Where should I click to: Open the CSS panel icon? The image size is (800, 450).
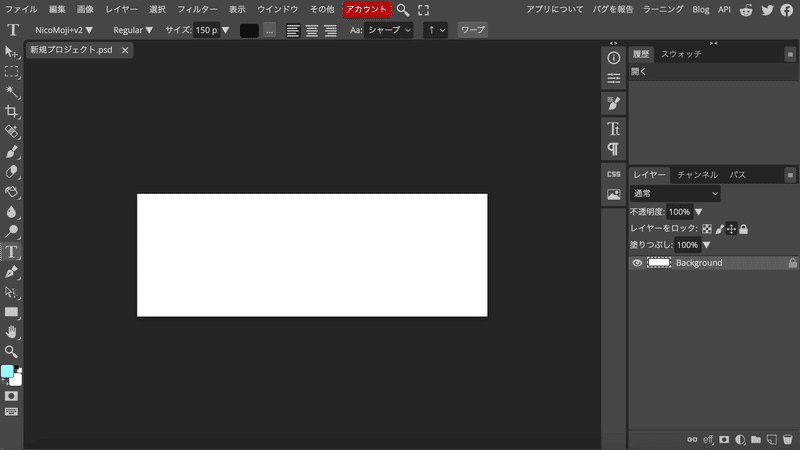pyautogui.click(x=614, y=174)
